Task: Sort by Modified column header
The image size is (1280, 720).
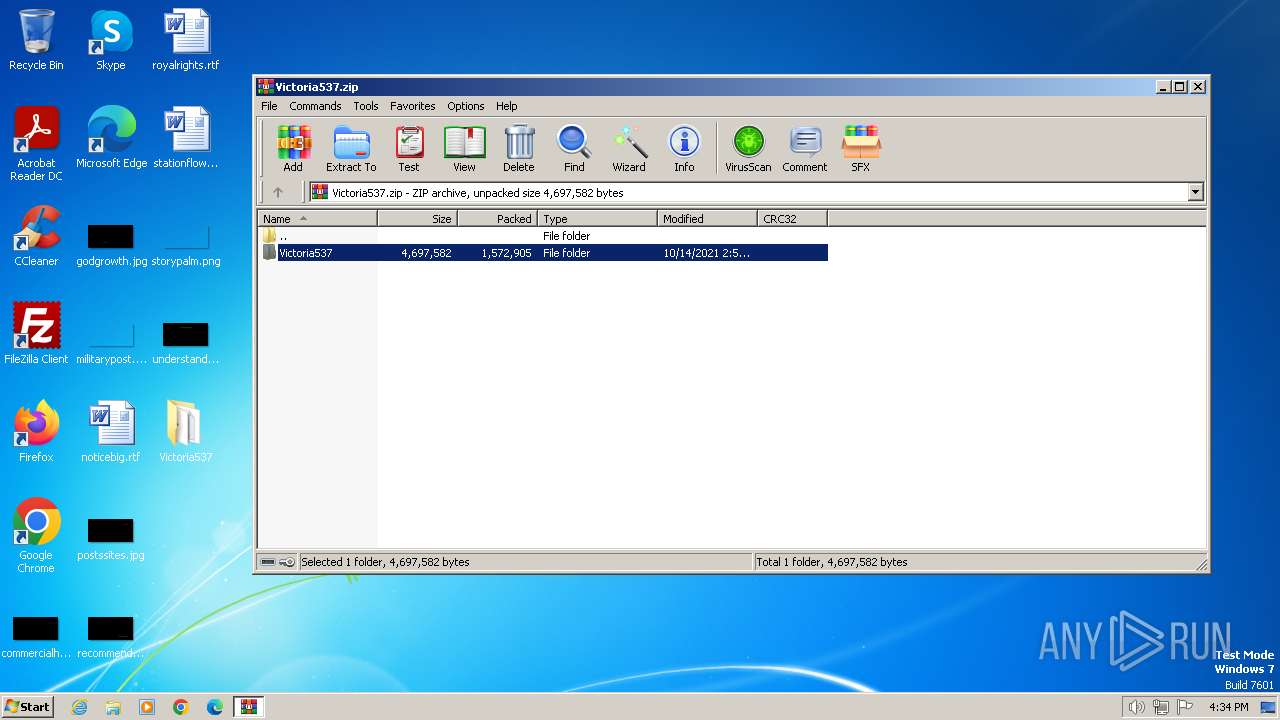Action: pos(708,219)
